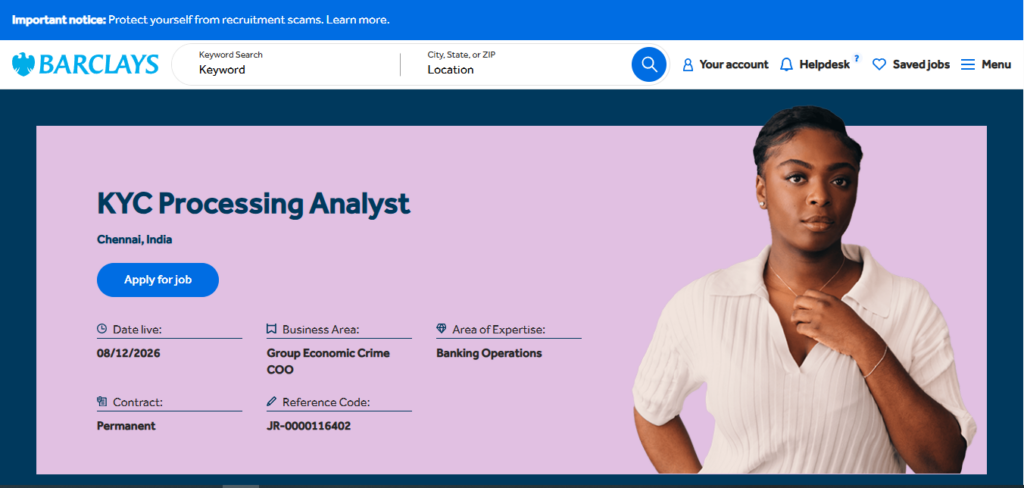Image resolution: width=1024 pixels, height=488 pixels.
Task: Open the Your account link
Action: [x=734, y=65]
